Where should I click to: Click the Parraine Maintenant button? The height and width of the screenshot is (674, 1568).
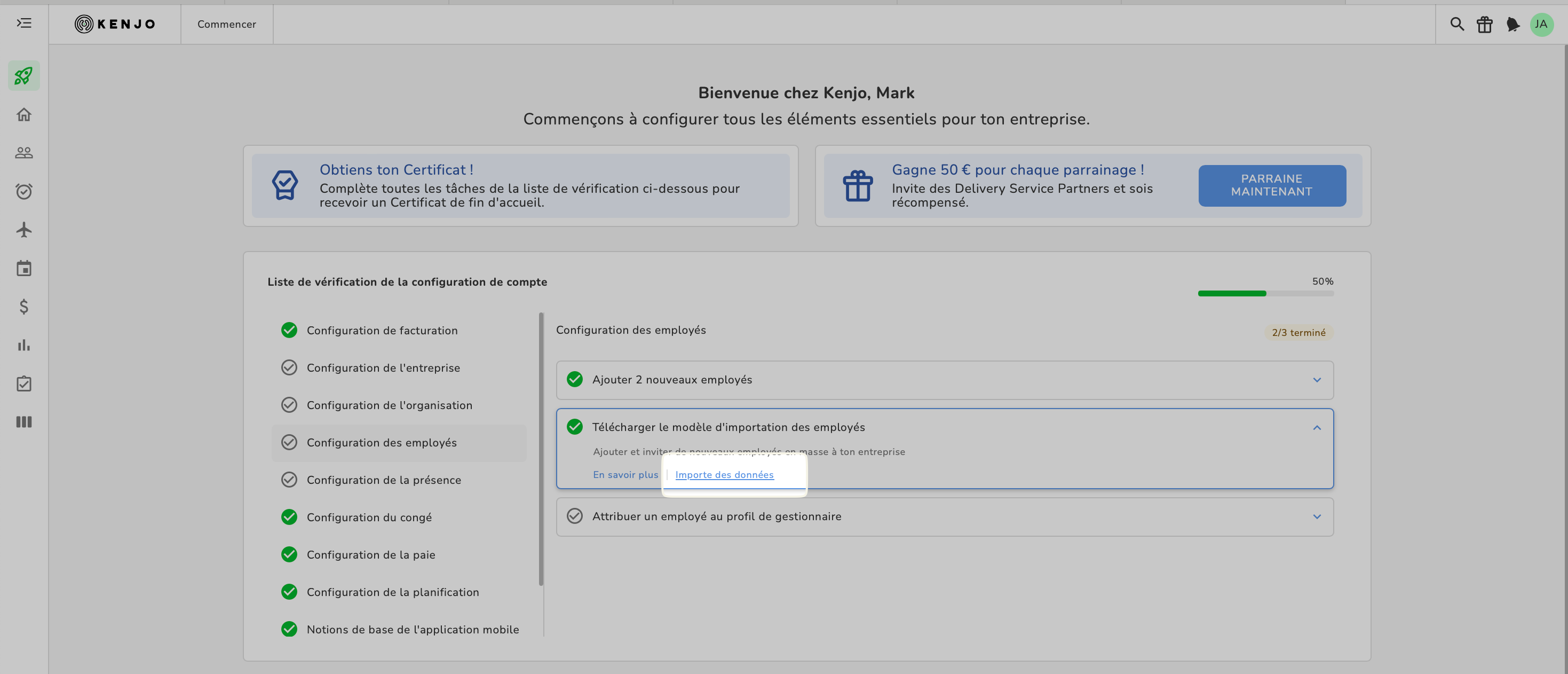[1272, 185]
